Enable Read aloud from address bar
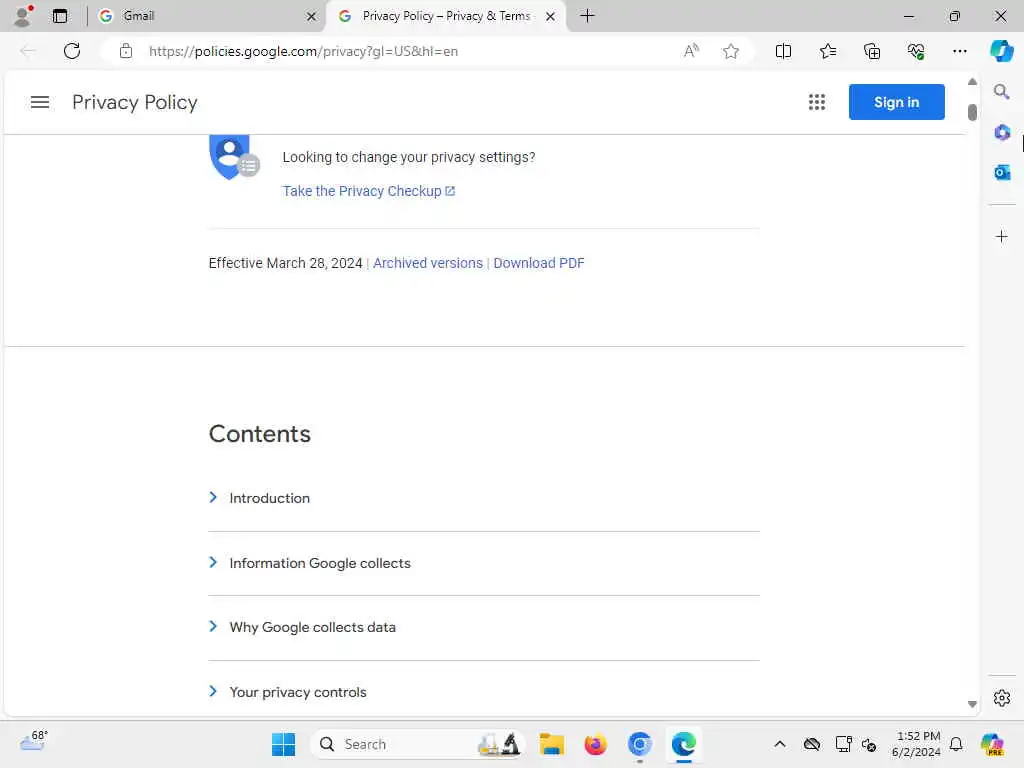Screen dimensions: 1024x768 click(x=691, y=51)
